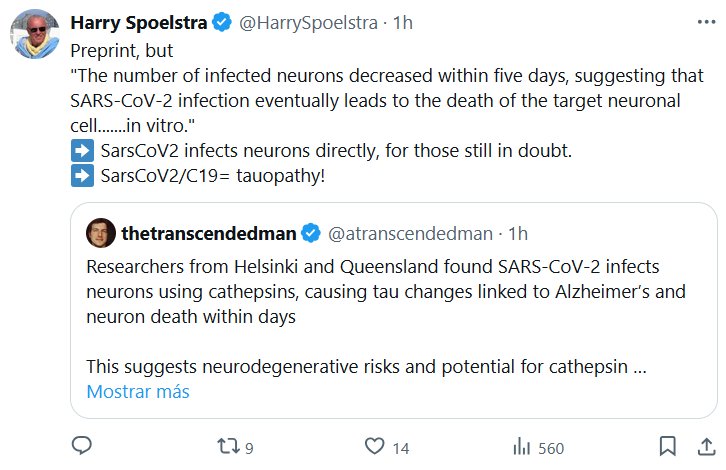This screenshot has height=470, width=726.
Task: Click the quoted tweet's 1h timestamp
Action: tap(518, 233)
